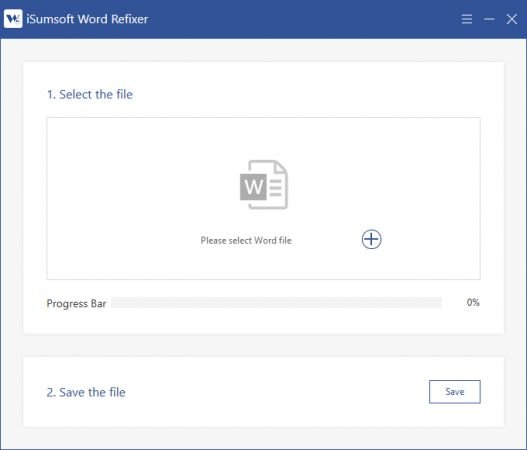Click the "Progress Bar" label
The height and width of the screenshot is (450, 527).
76,303
